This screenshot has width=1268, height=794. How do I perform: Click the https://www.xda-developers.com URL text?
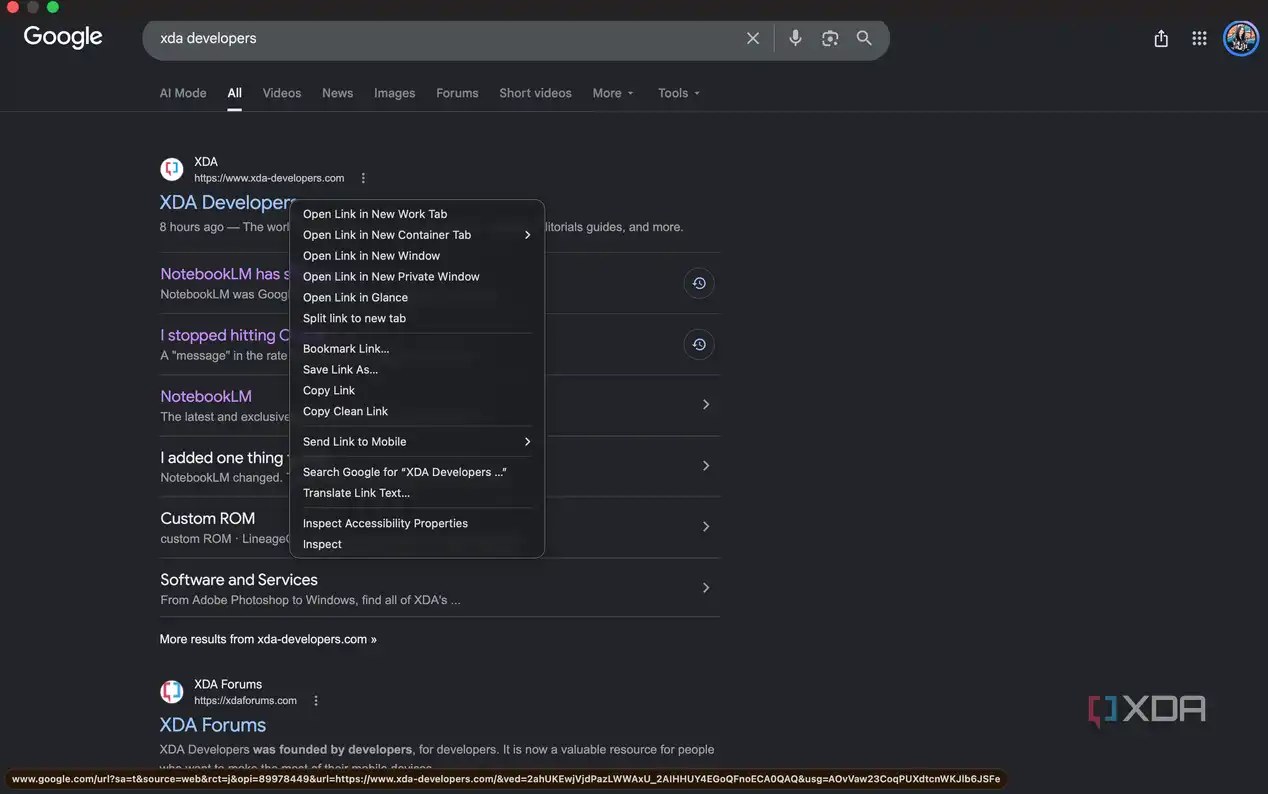269,178
